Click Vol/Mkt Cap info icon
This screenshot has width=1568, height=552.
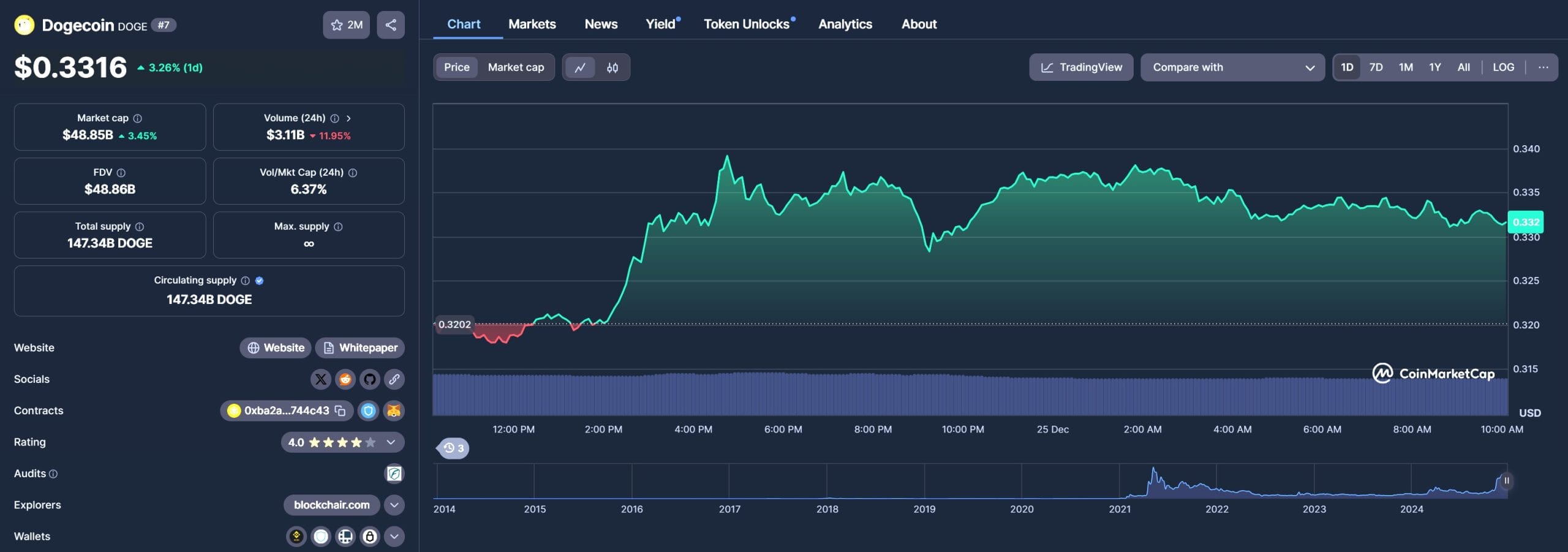coord(353,173)
